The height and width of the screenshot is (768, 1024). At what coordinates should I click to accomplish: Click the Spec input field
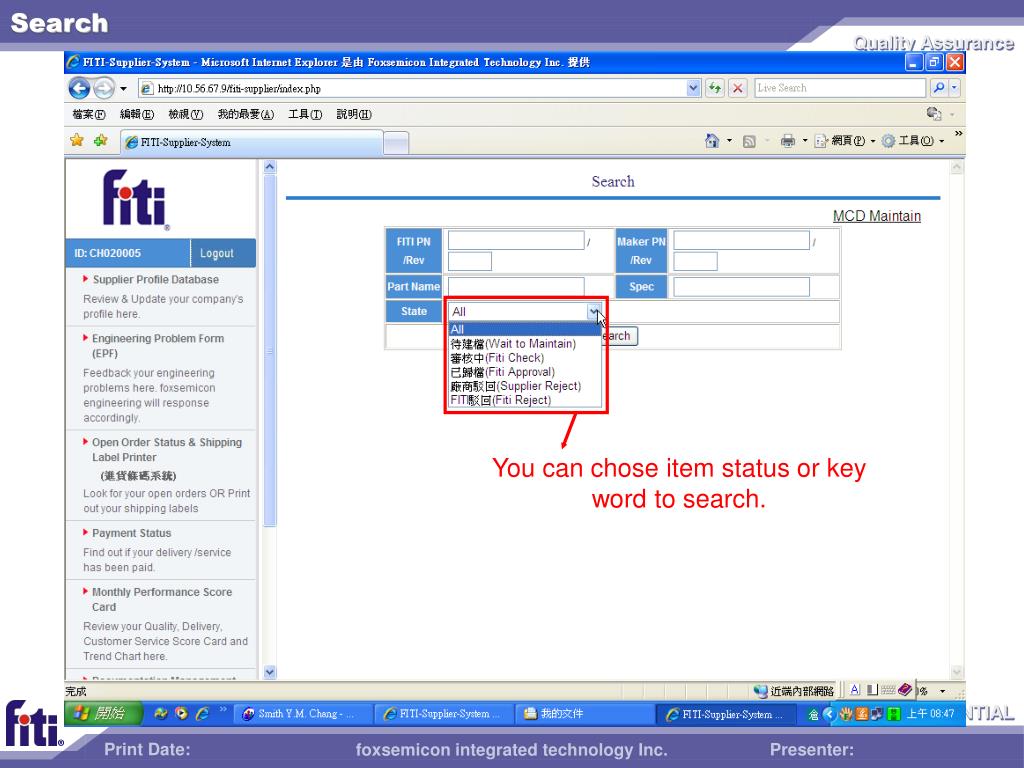(741, 287)
